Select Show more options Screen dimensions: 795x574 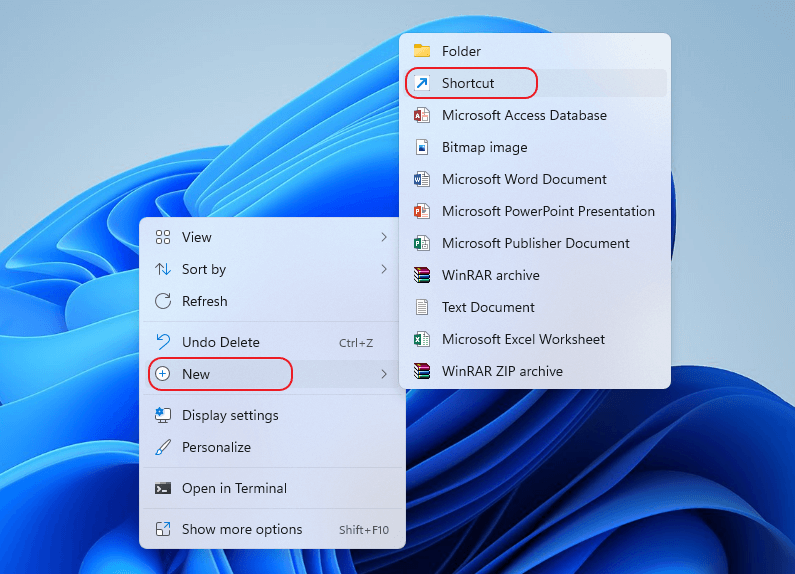pyautogui.click(x=272, y=529)
